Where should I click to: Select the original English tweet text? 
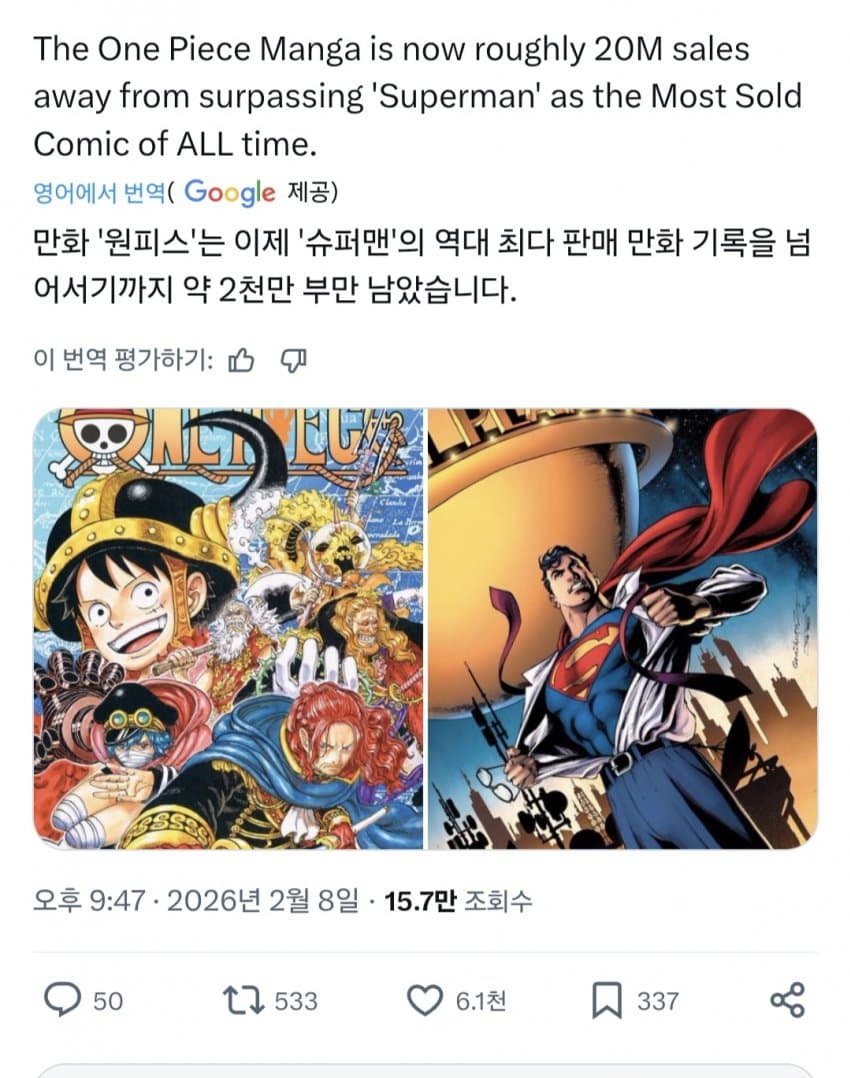[x=417, y=96]
